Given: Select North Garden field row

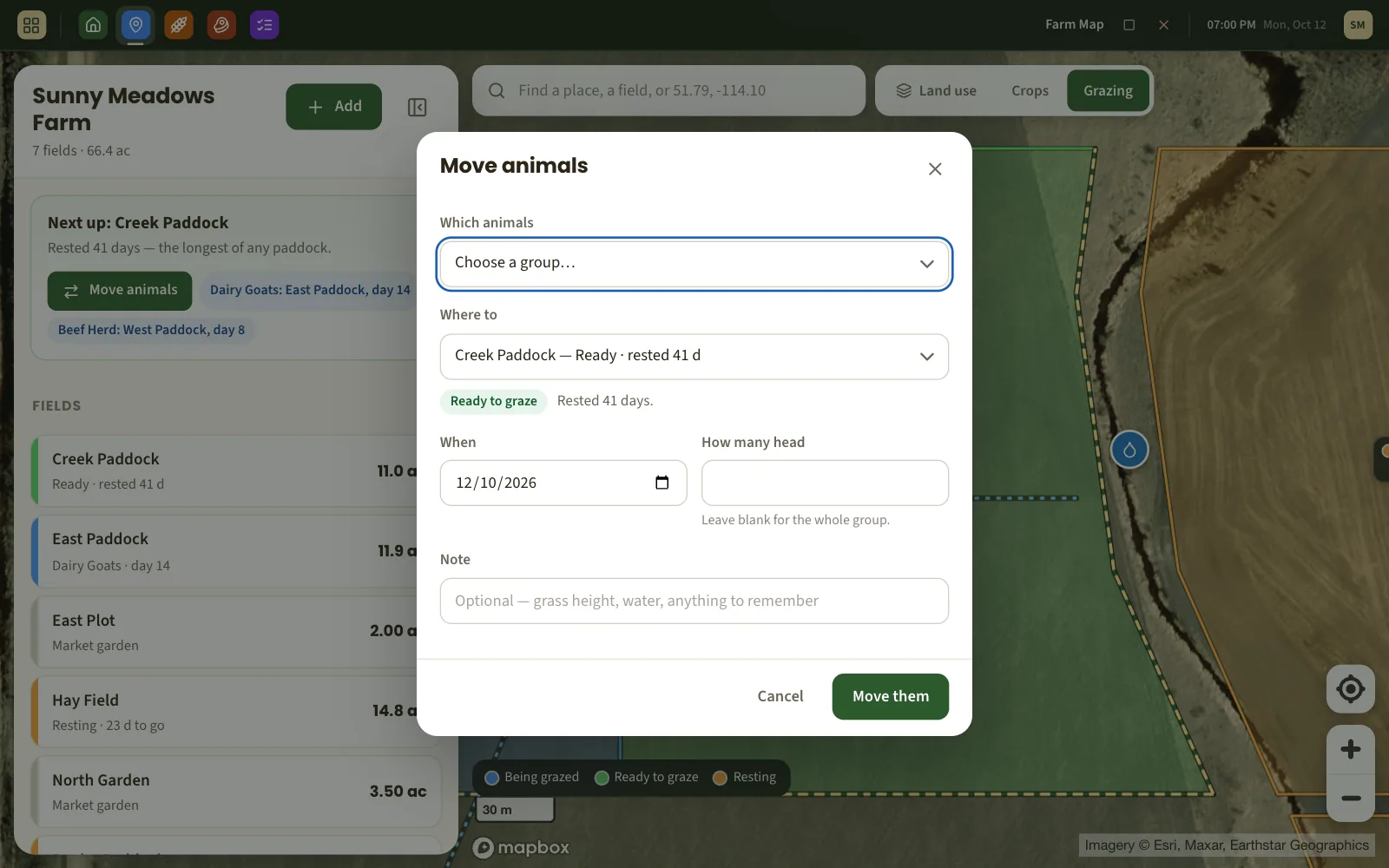Looking at the screenshot, I should (x=236, y=792).
